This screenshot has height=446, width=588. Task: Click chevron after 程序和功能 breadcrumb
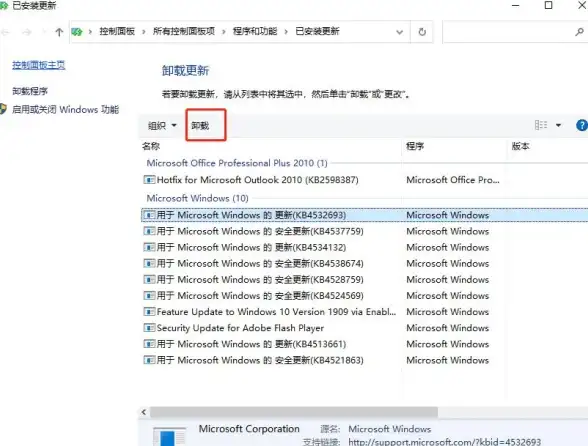(286, 32)
